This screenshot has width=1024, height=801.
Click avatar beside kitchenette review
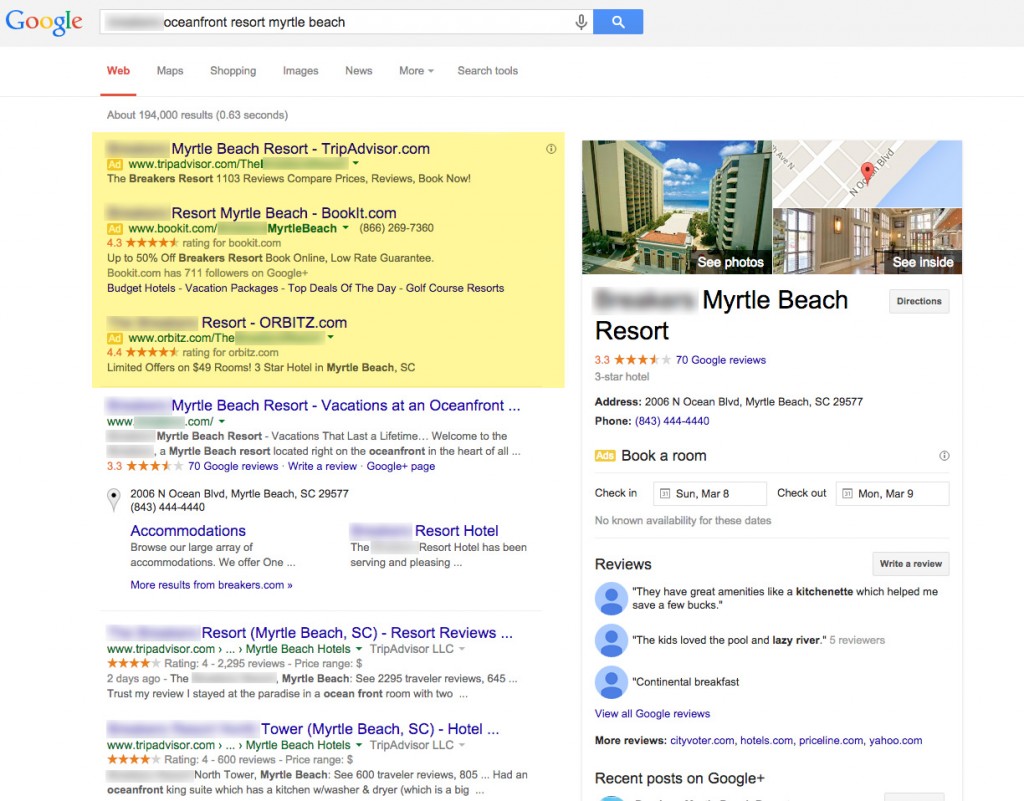pos(611,598)
